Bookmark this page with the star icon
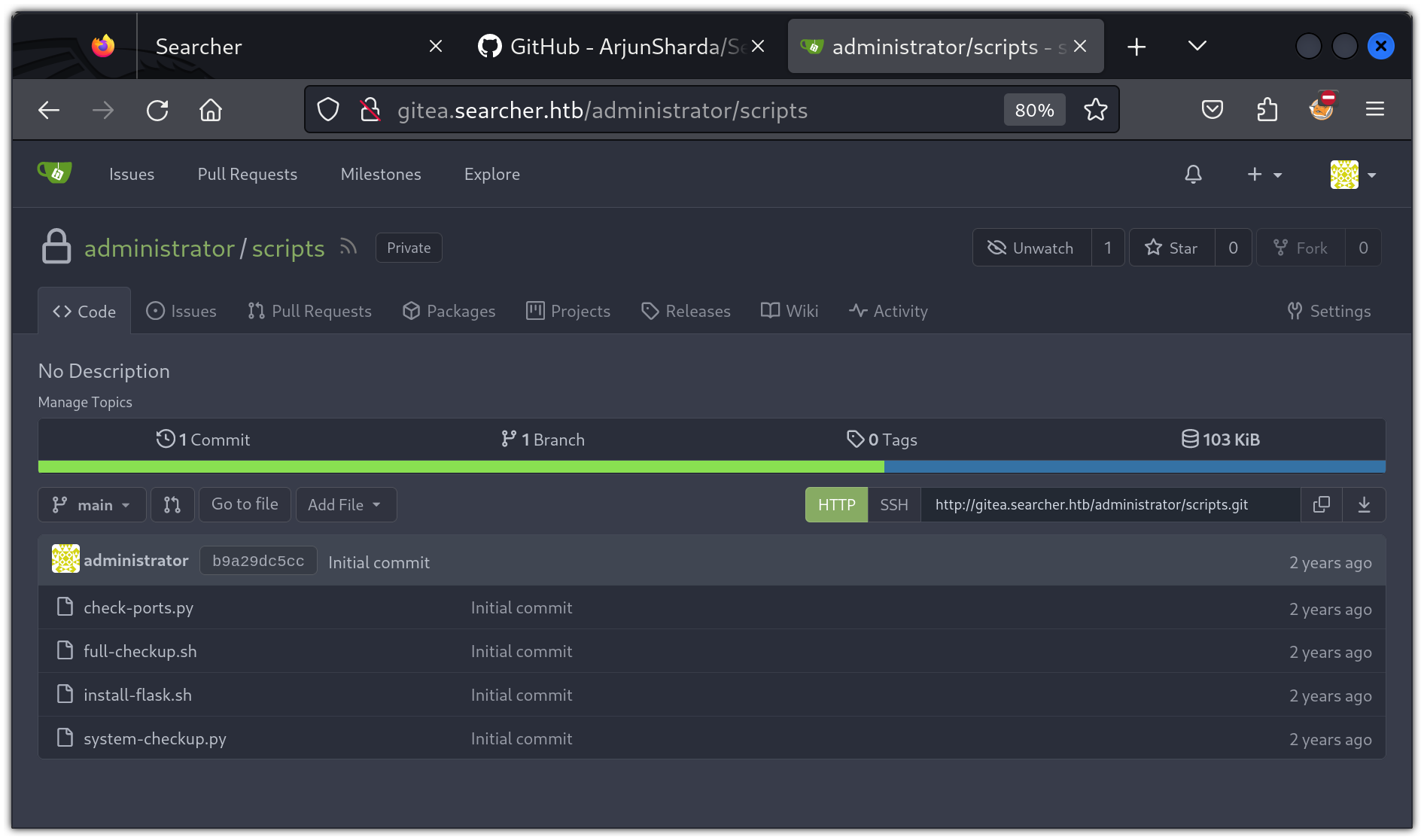This screenshot has height=840, width=1424. (1095, 110)
